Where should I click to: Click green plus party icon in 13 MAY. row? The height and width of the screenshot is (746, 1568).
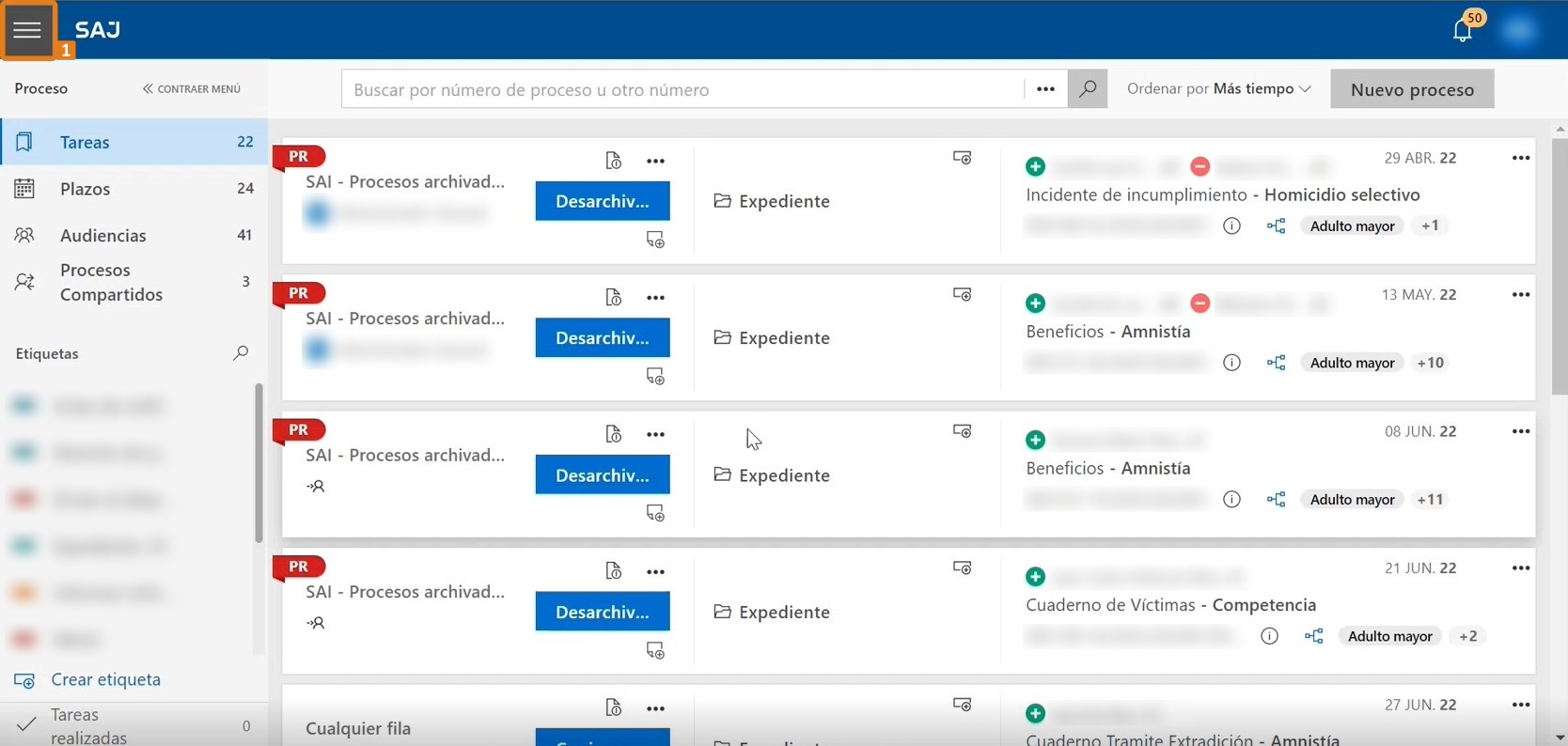click(1035, 303)
